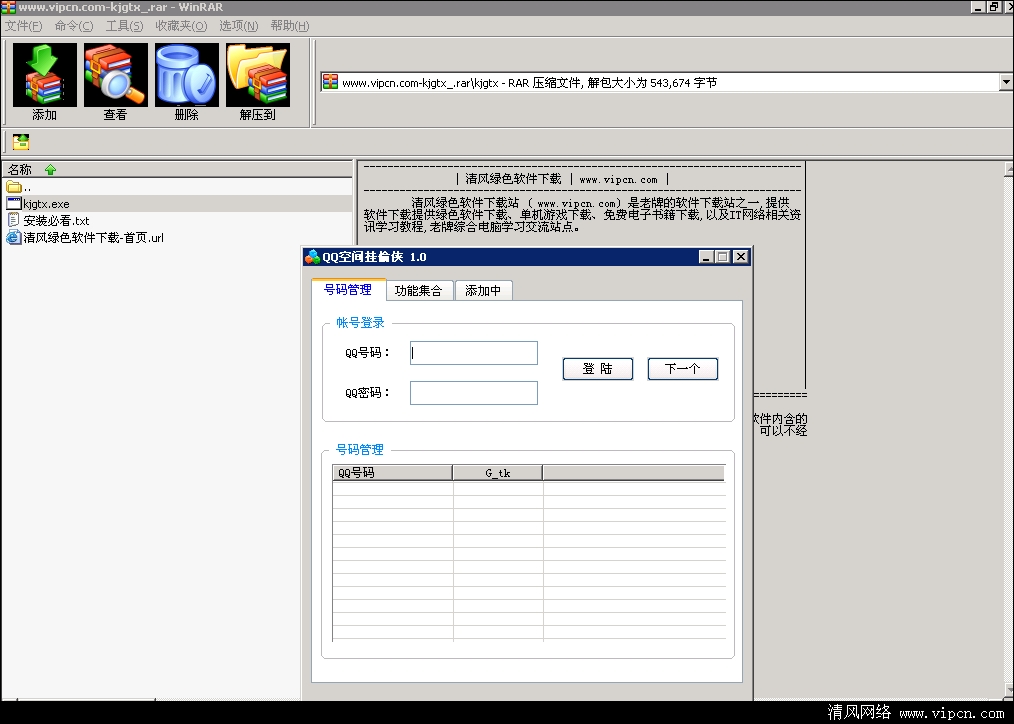Click the Extract To (解压到) icon
This screenshot has width=1014, height=724.
click(258, 75)
